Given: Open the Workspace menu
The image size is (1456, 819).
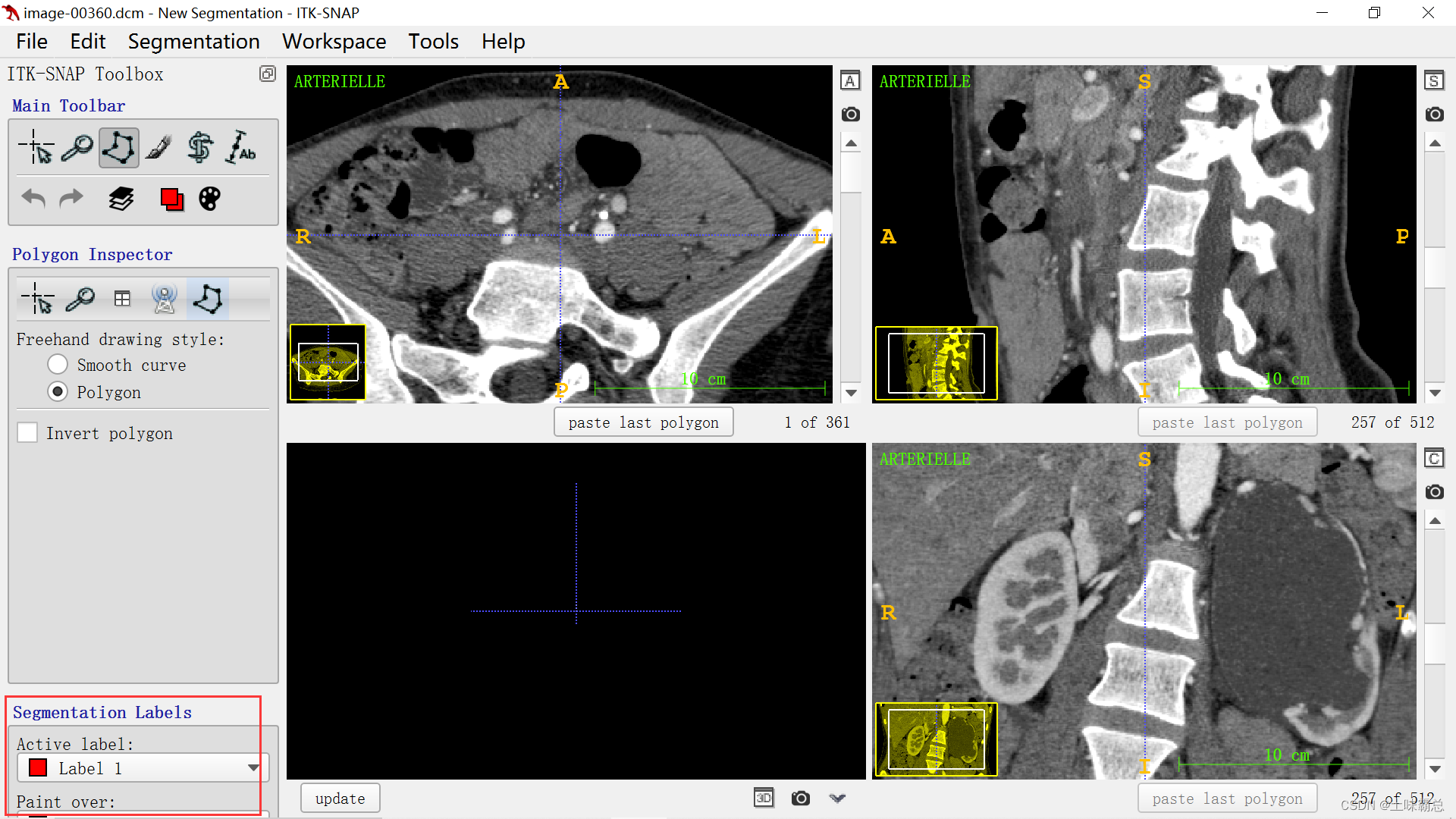Looking at the screenshot, I should click(334, 42).
